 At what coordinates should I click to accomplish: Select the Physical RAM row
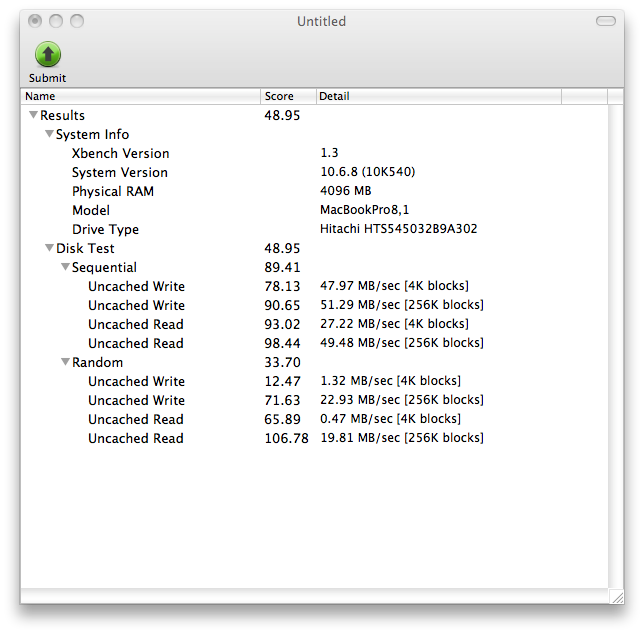point(314,191)
